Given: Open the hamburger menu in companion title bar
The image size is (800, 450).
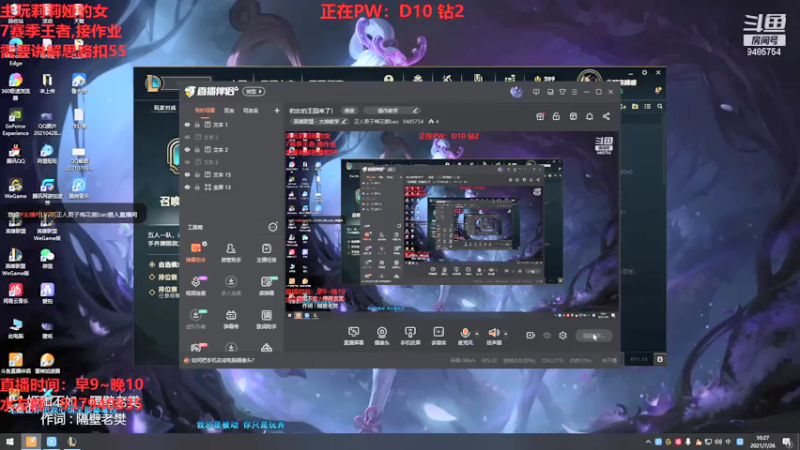Looking at the screenshot, I should click(x=574, y=92).
